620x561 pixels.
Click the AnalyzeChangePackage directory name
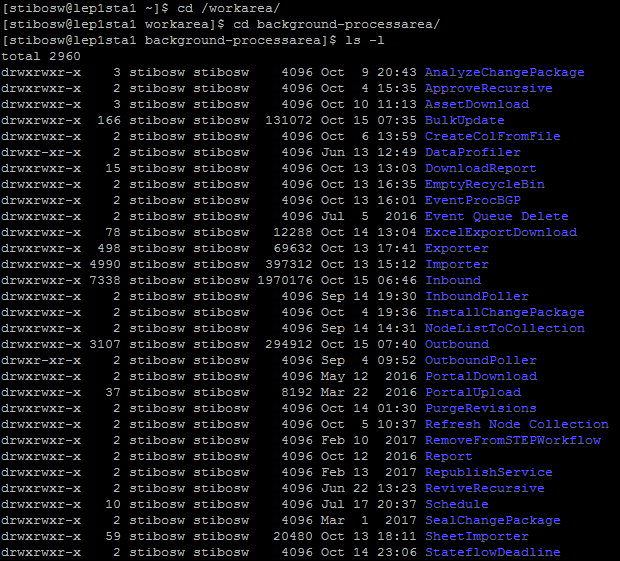(x=505, y=73)
